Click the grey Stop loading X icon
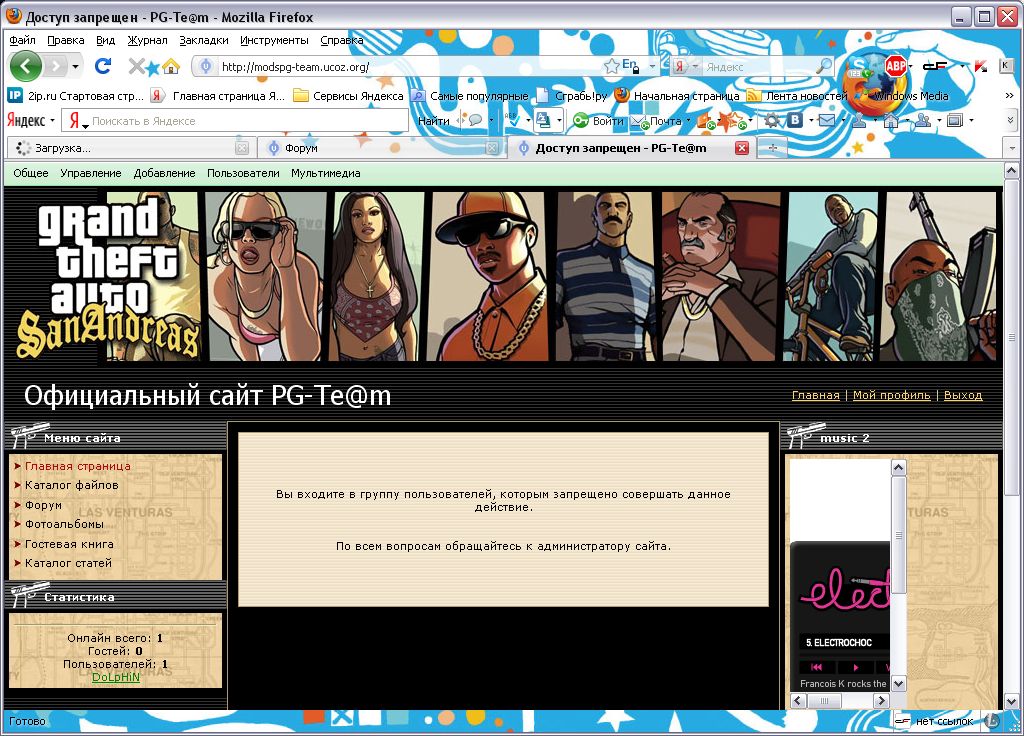 [136, 66]
